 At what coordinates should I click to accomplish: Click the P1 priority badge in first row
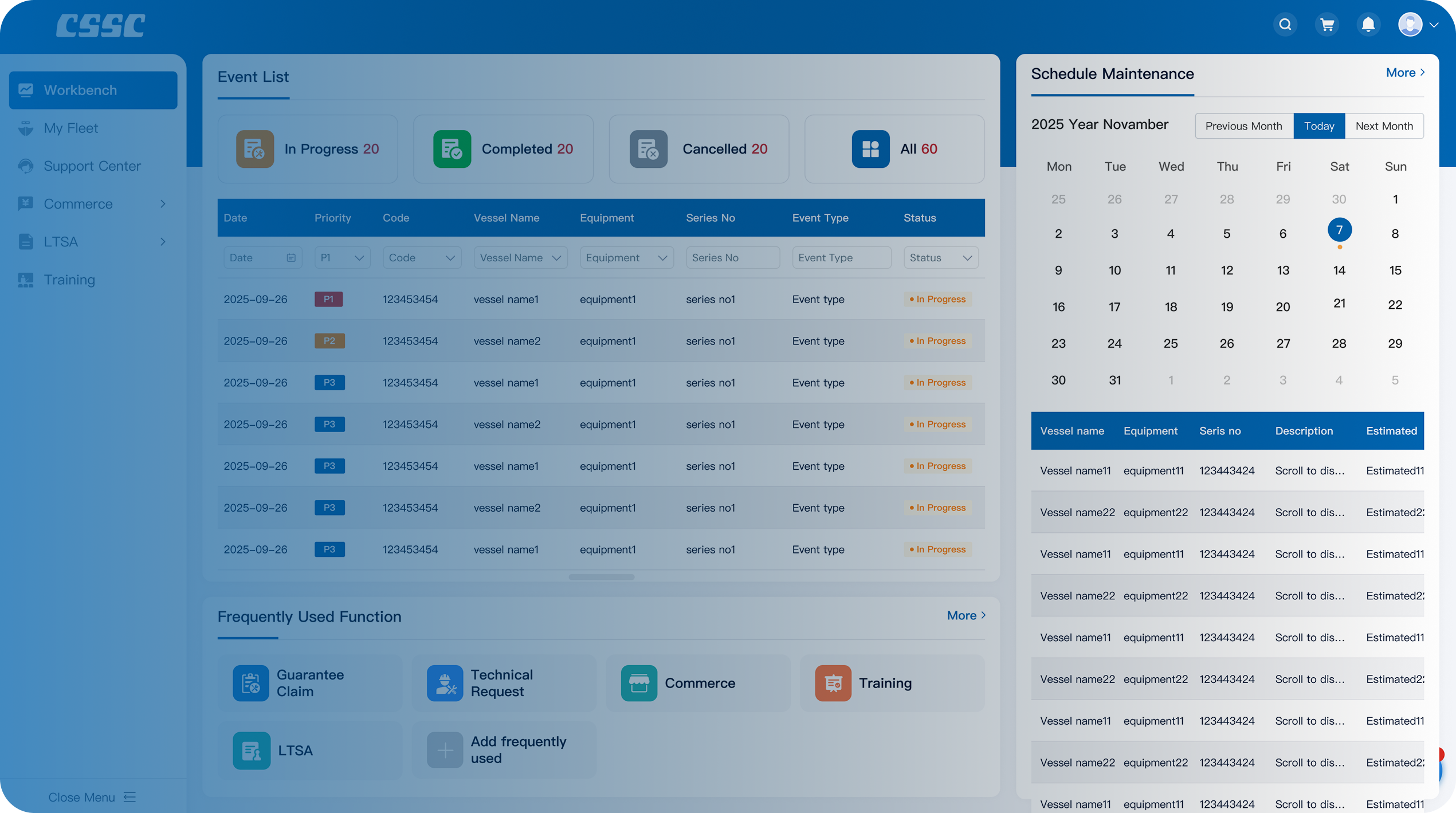[x=329, y=299]
